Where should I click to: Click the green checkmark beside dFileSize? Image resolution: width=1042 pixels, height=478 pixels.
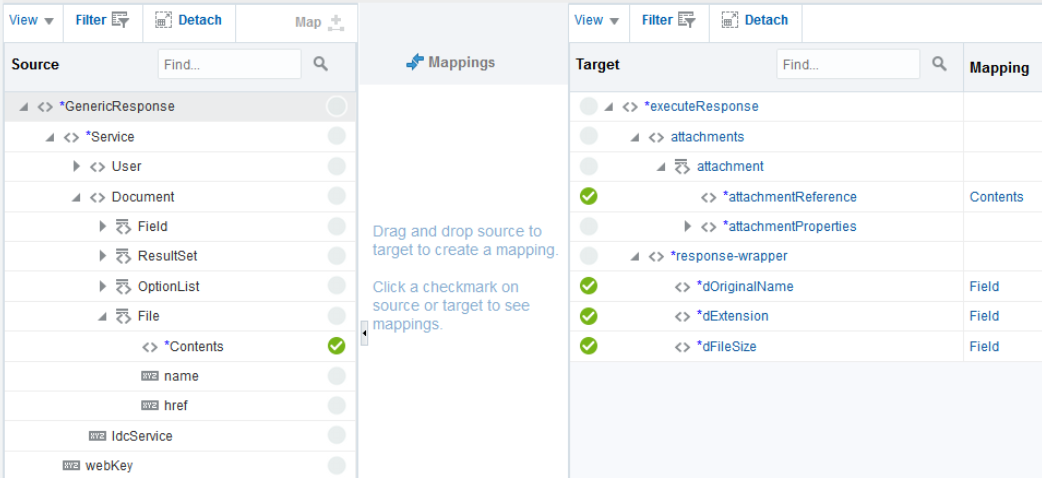(x=589, y=346)
